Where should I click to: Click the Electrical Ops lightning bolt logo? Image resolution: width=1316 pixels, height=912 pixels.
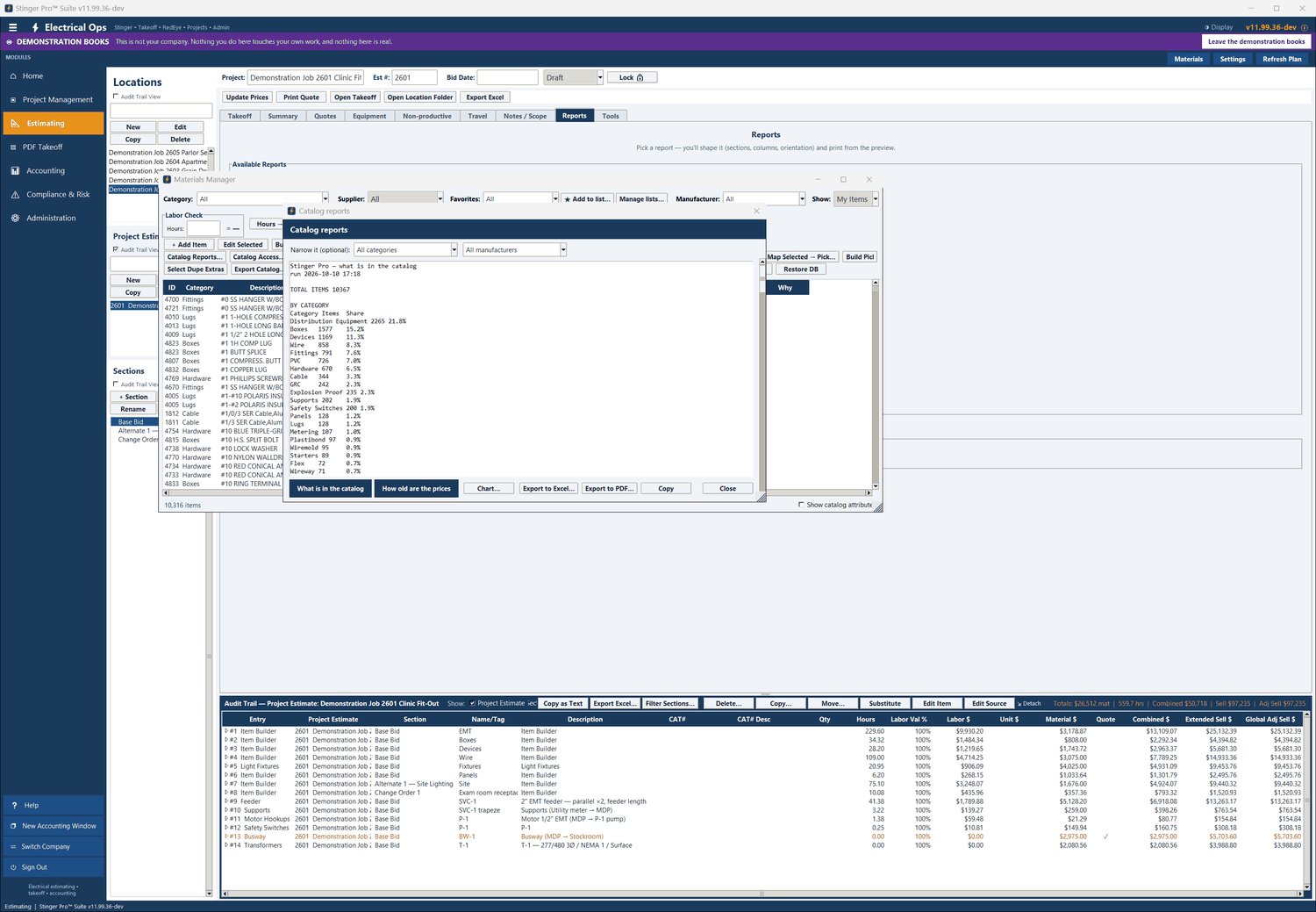35,27
